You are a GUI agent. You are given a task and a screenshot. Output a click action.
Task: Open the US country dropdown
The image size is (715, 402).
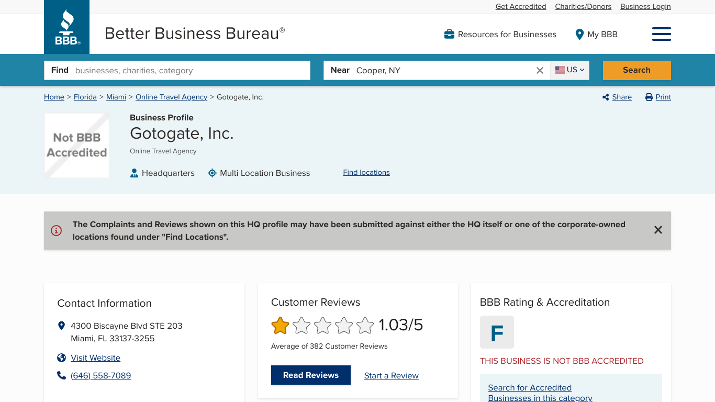click(570, 70)
